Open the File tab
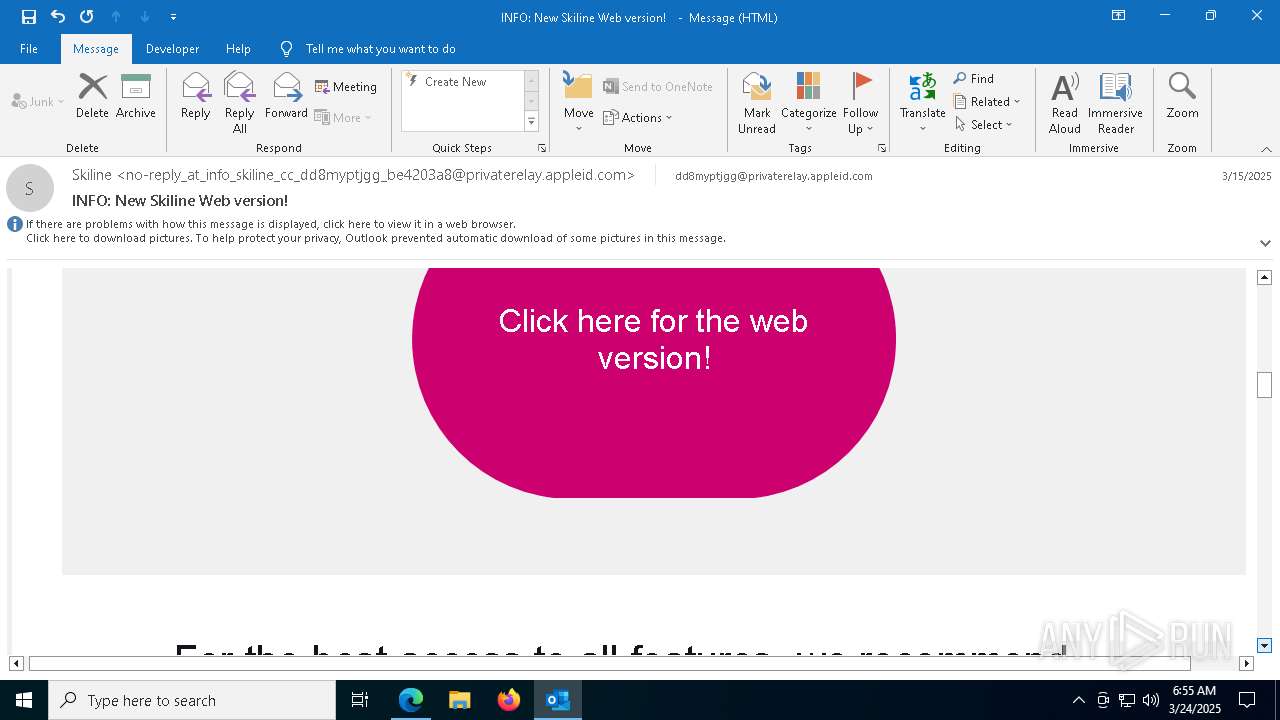 click(x=29, y=49)
